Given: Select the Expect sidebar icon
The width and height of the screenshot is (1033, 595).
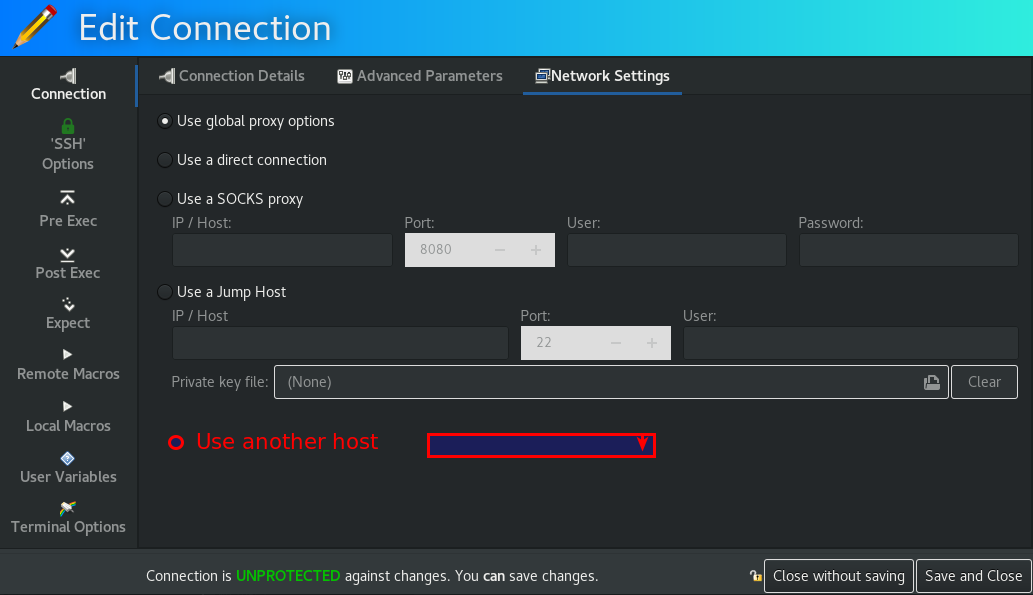Looking at the screenshot, I should 67,312.
